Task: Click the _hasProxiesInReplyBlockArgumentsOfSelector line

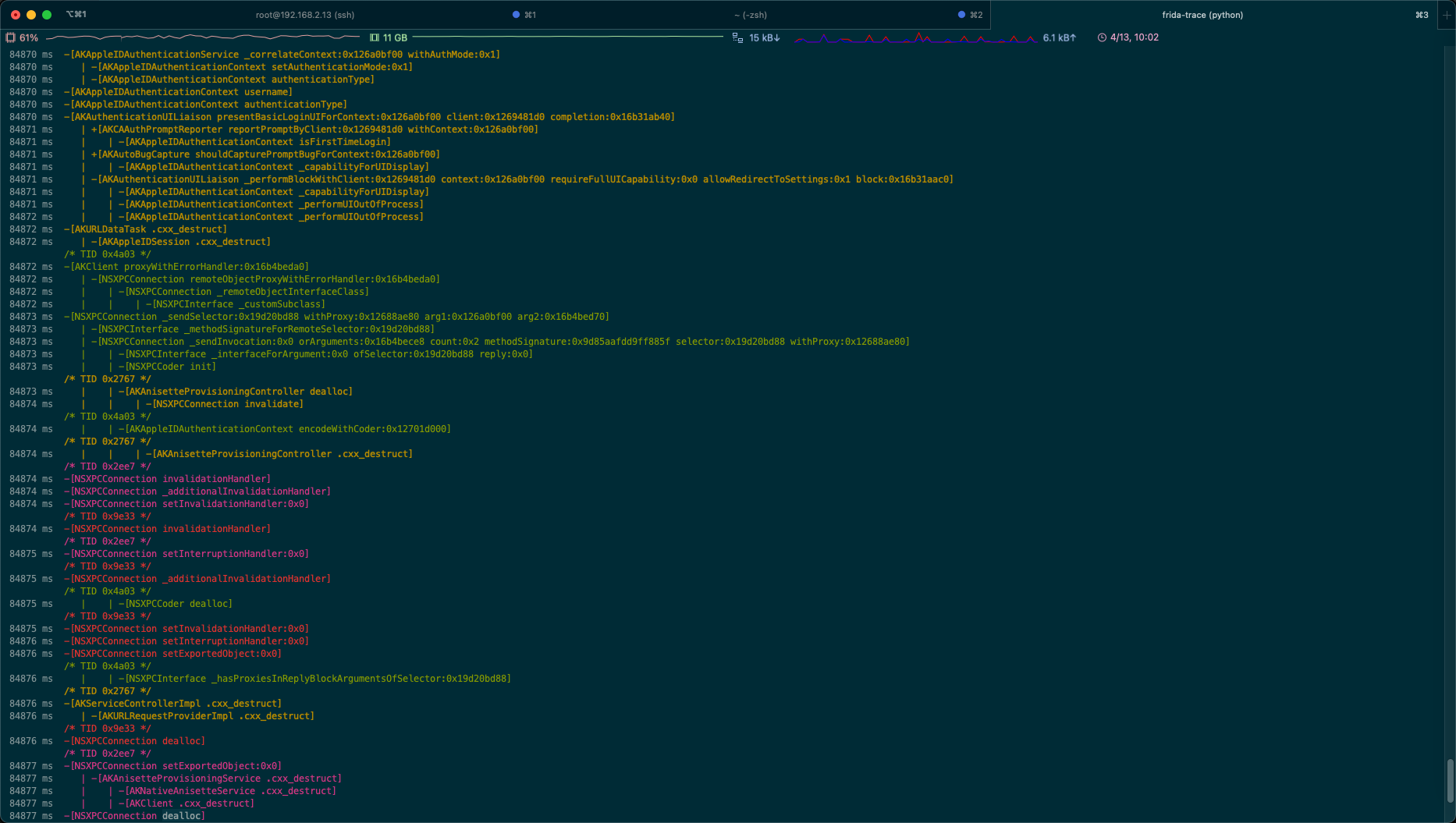Action: point(314,679)
